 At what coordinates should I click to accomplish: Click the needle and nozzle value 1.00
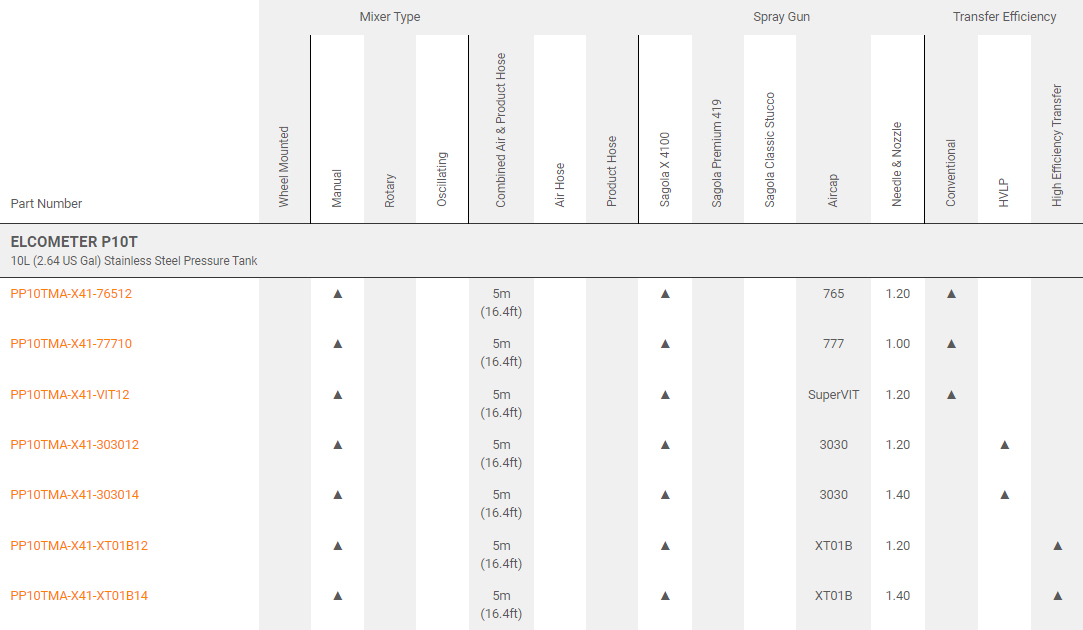pos(898,343)
